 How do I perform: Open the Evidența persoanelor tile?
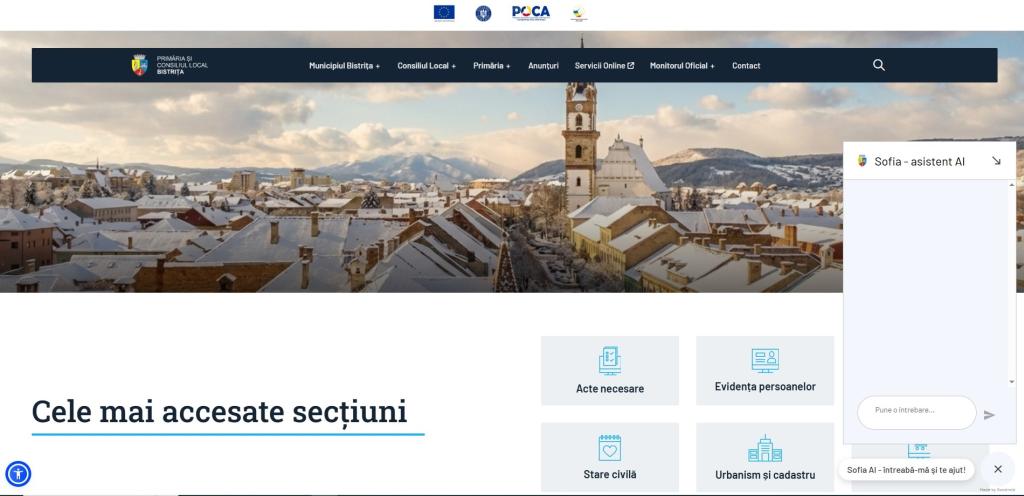pos(765,370)
